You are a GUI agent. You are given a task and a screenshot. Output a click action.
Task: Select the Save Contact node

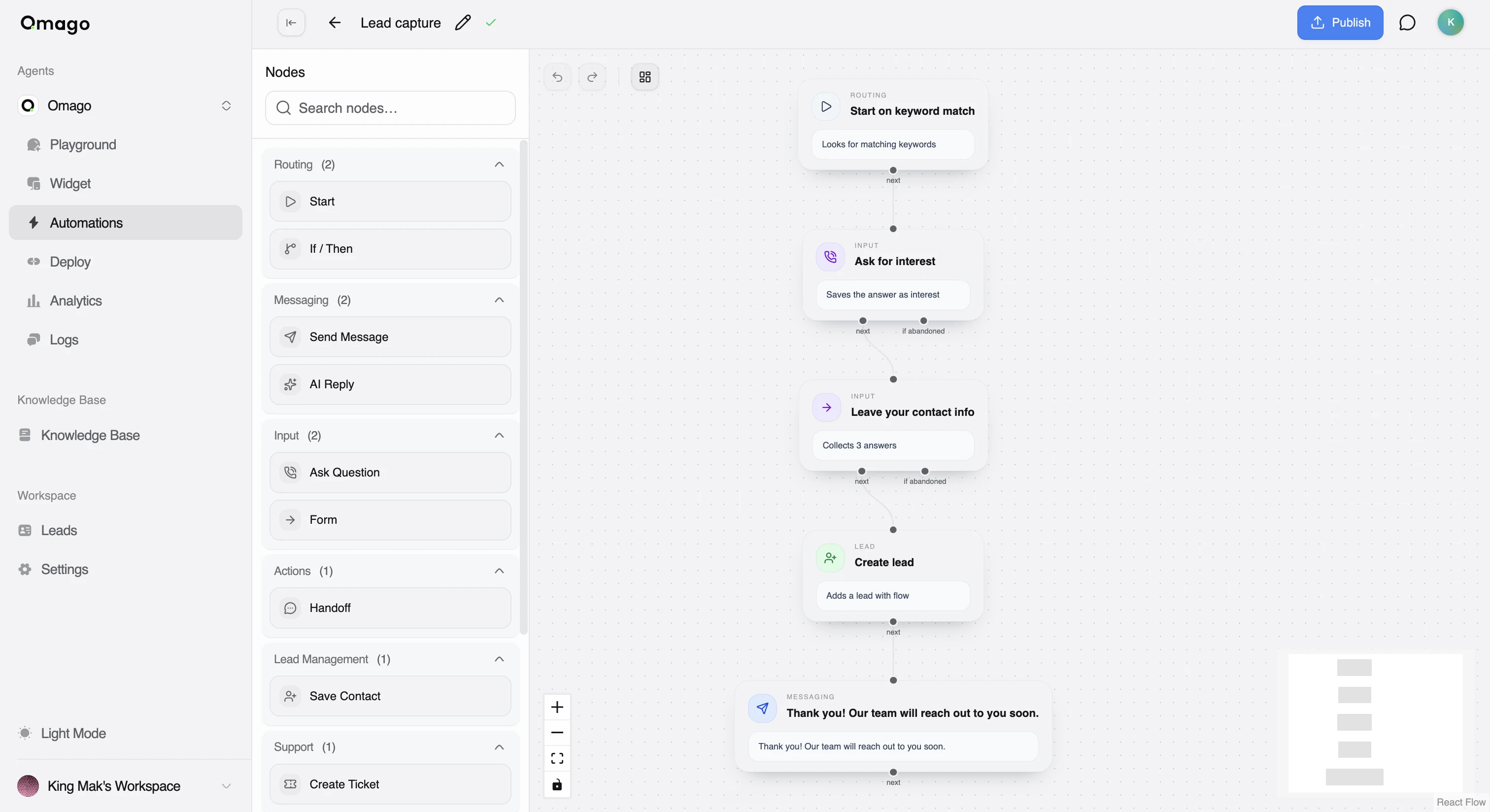coord(390,696)
